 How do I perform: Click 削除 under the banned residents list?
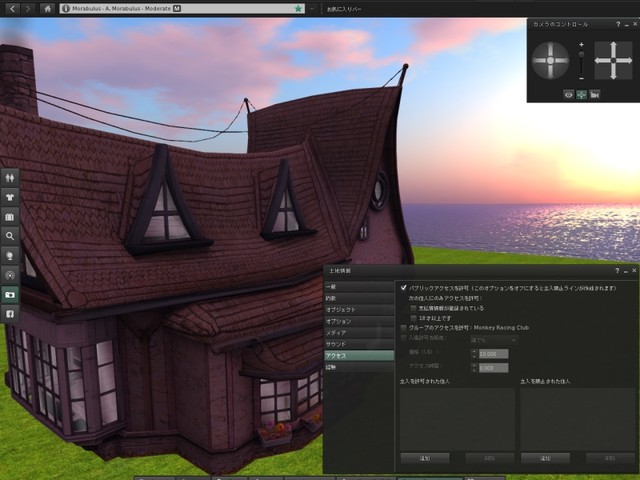(x=610, y=458)
